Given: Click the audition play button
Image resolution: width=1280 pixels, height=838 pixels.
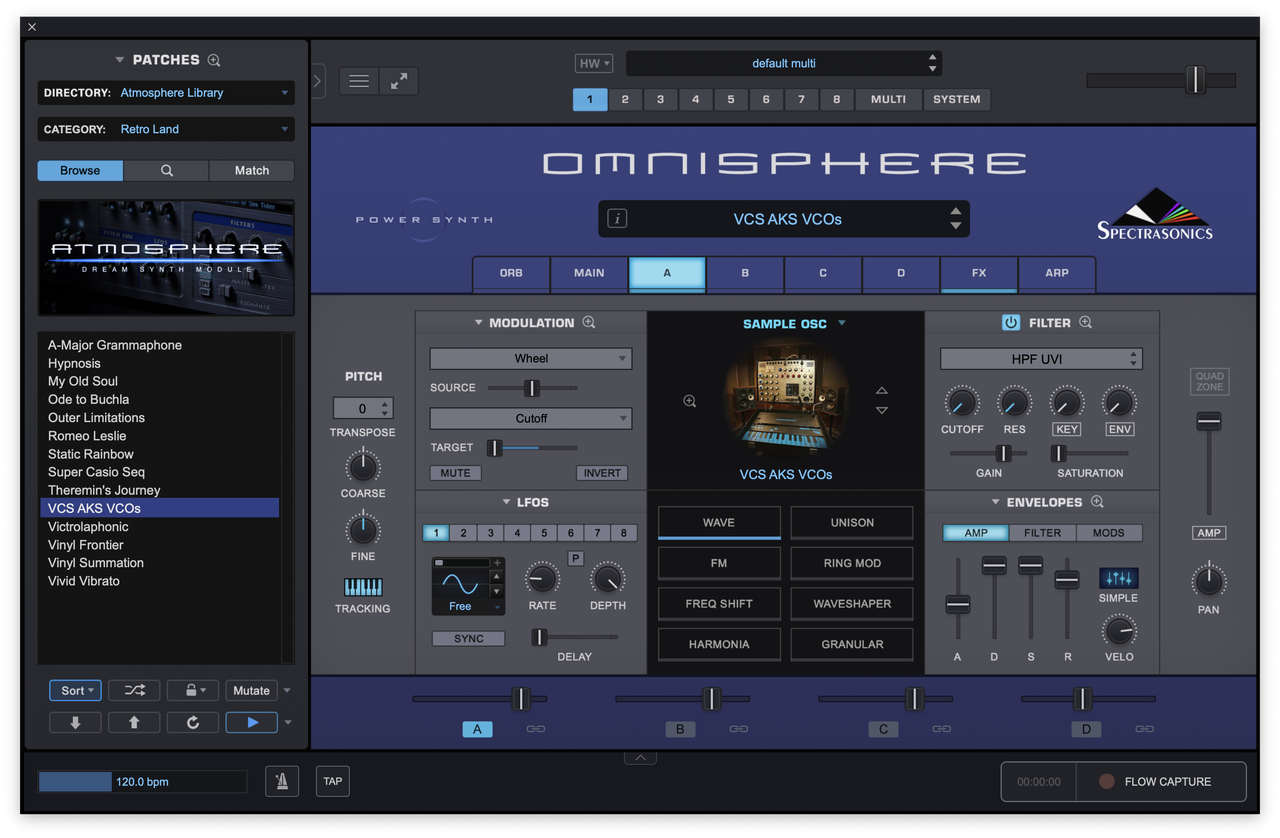Looking at the screenshot, I should pyautogui.click(x=252, y=722).
